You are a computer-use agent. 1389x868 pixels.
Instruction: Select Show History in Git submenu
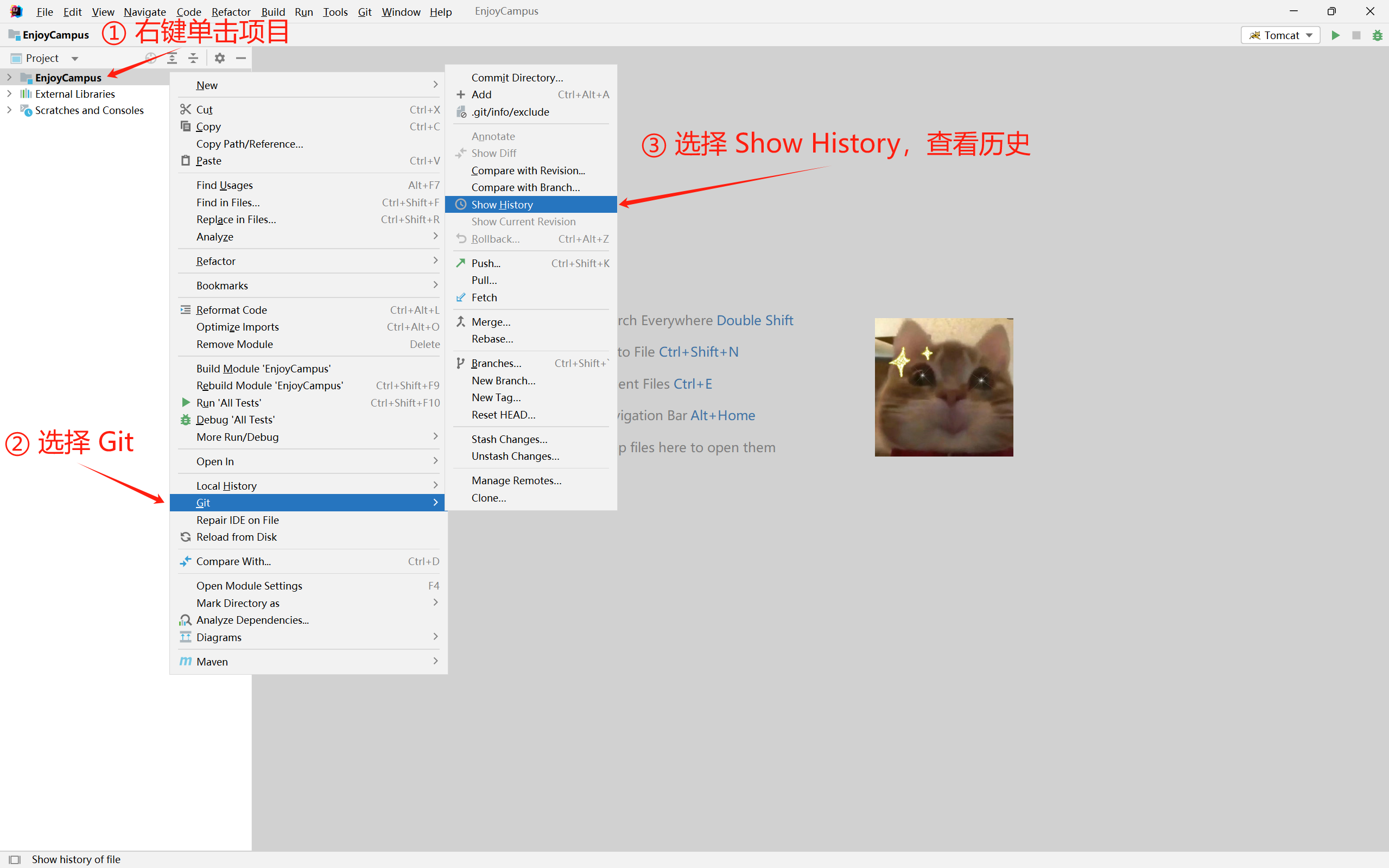click(x=531, y=204)
